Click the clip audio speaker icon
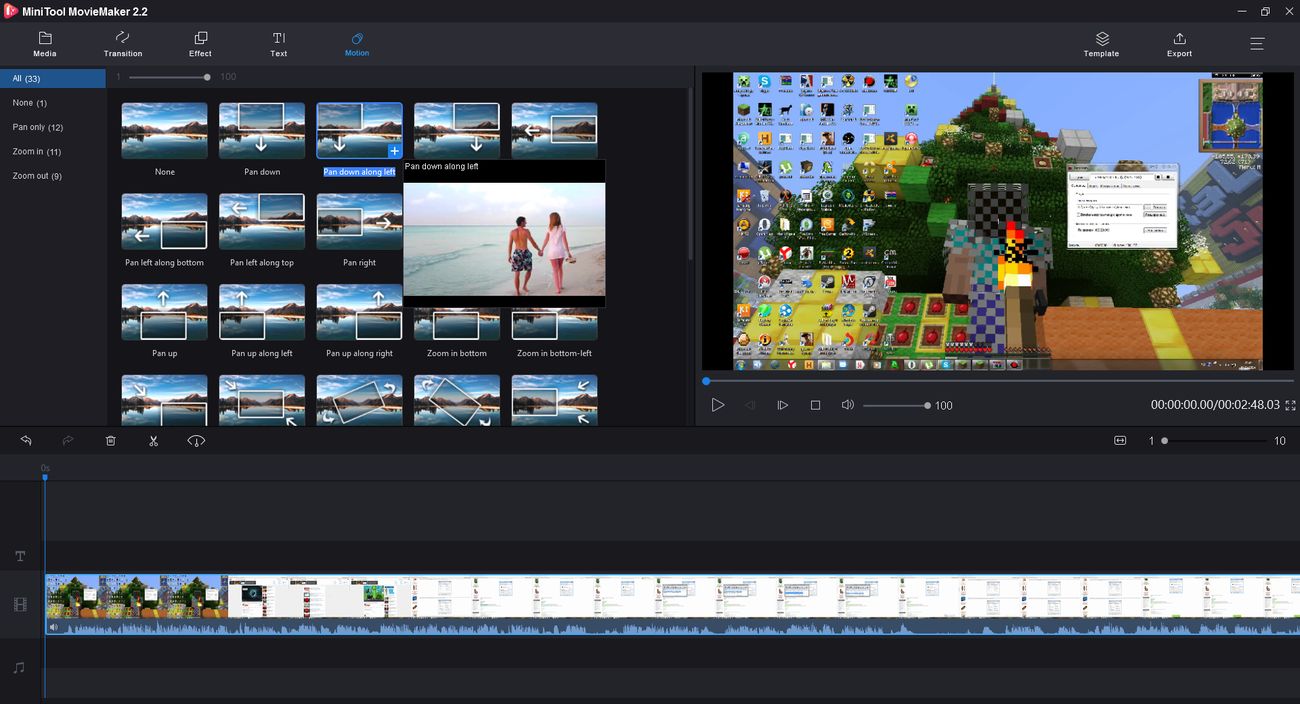 pos(54,627)
